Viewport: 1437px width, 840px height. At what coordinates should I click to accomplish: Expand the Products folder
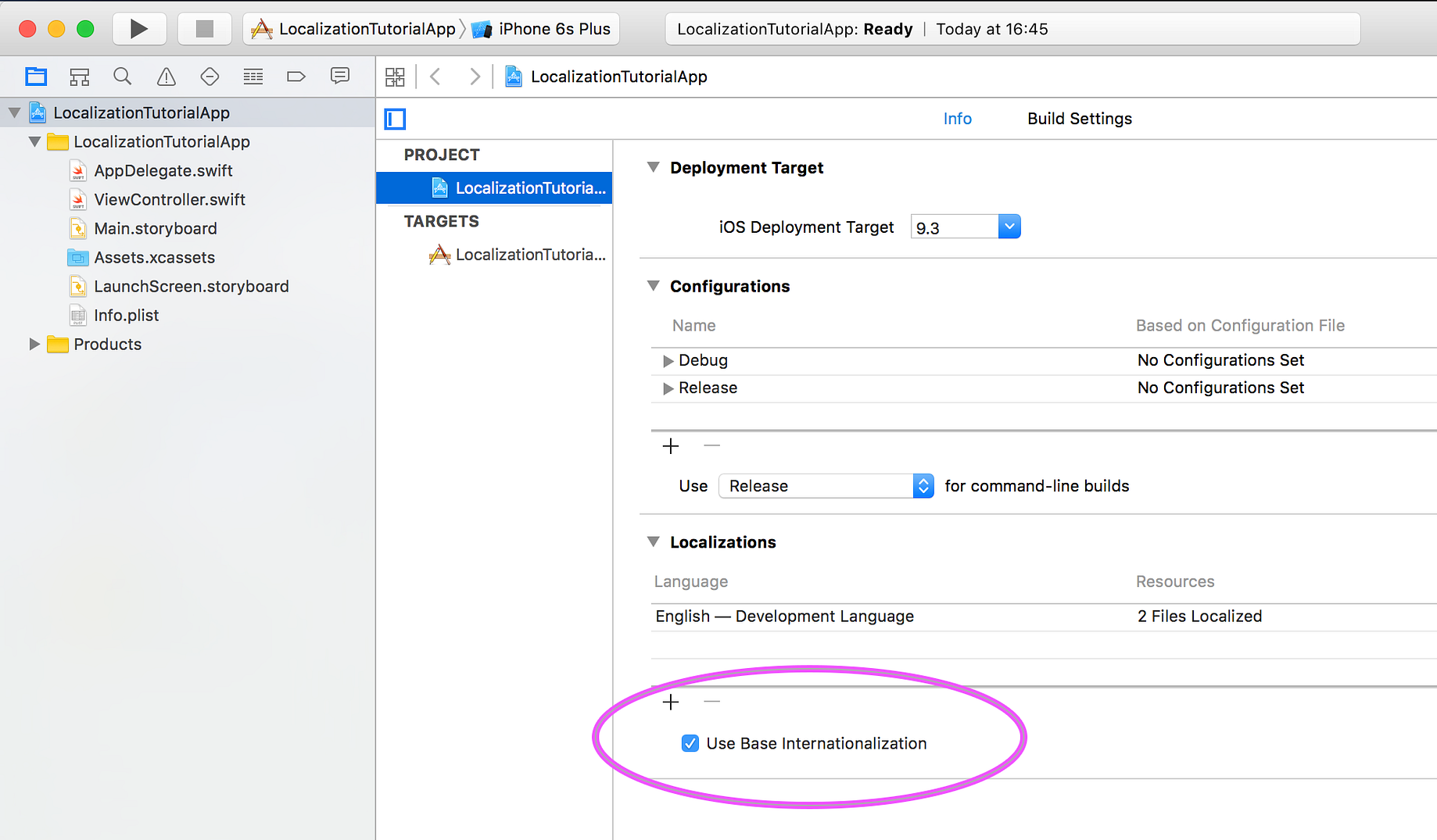click(x=34, y=344)
